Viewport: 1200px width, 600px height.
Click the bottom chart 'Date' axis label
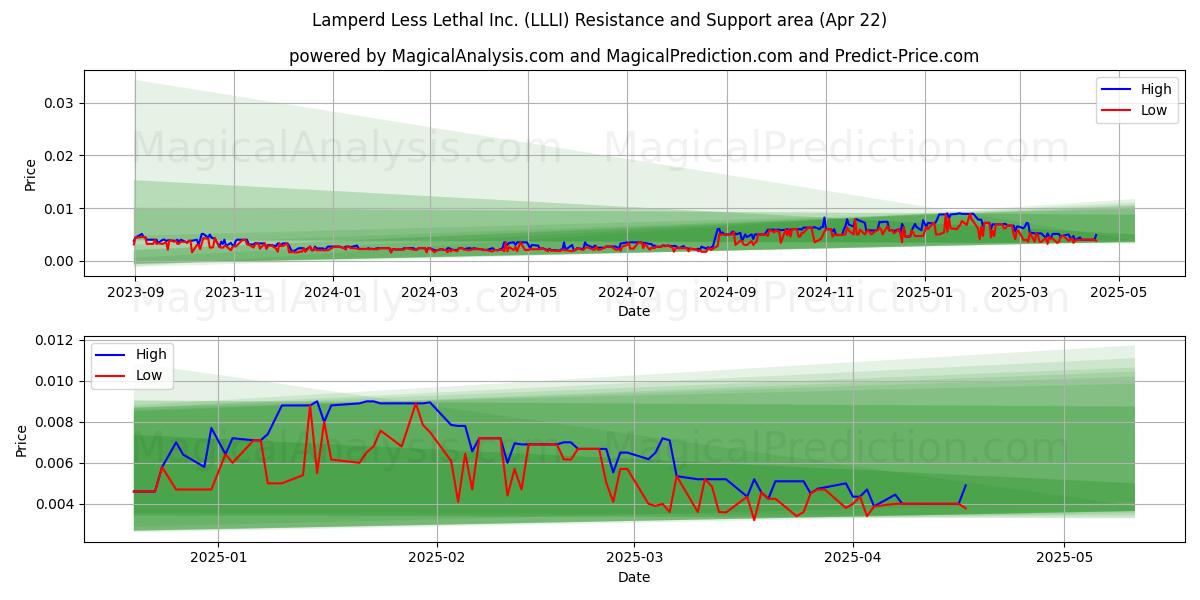tap(634, 577)
